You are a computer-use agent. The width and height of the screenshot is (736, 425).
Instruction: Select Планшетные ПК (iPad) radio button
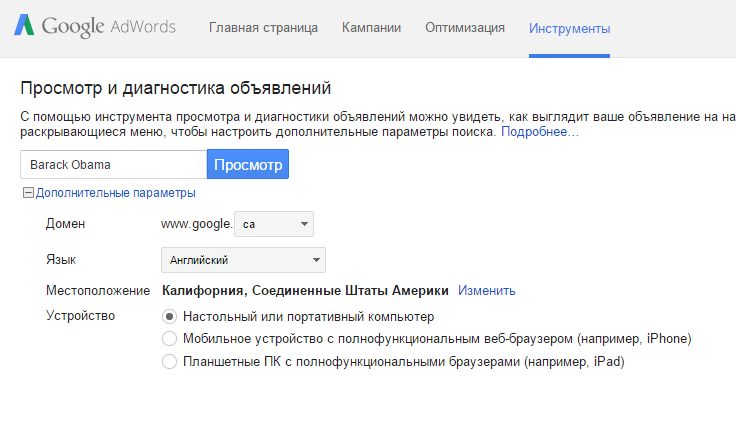[169, 362]
